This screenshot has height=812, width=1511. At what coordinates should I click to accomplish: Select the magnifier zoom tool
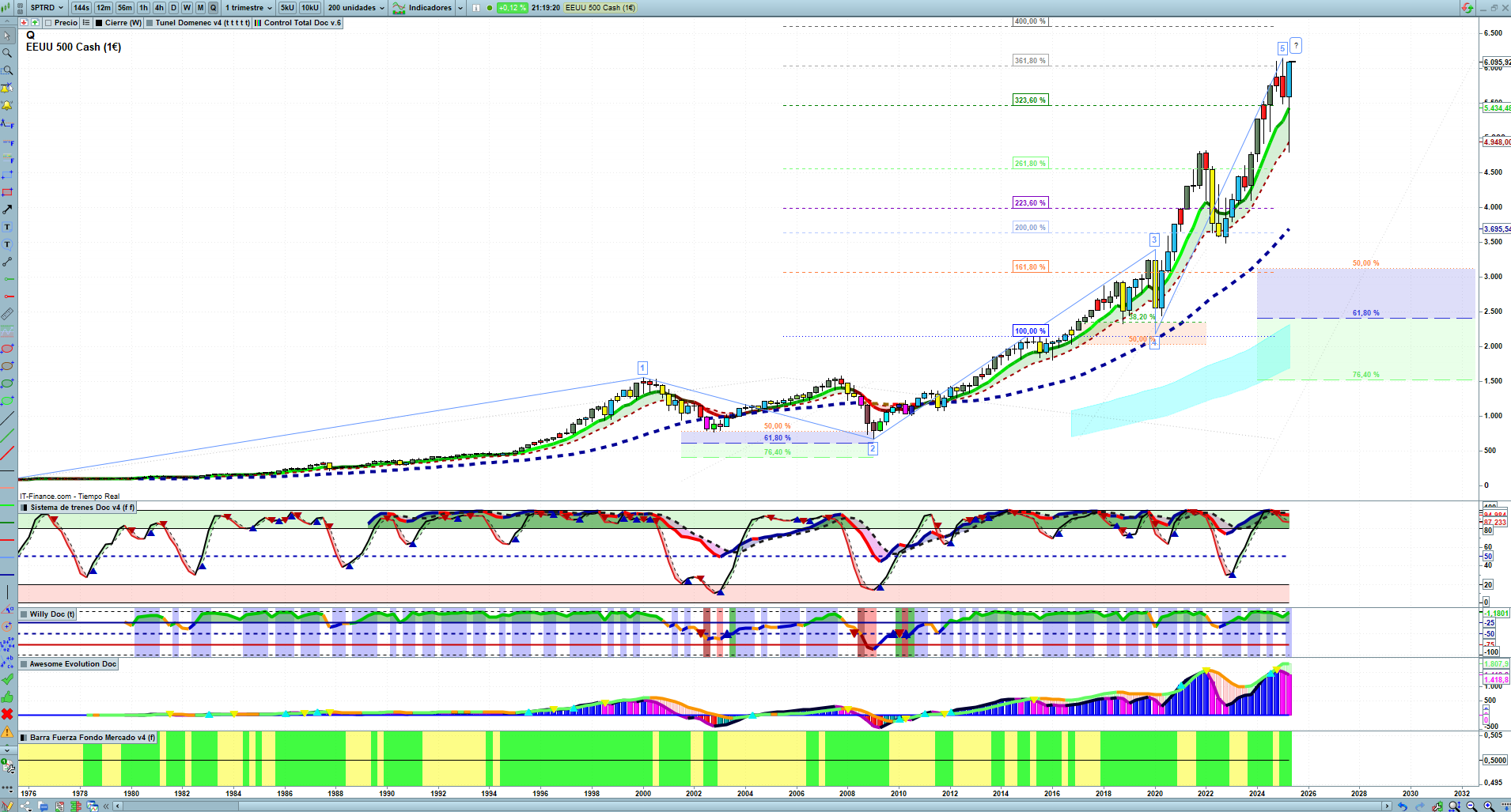click(7, 53)
